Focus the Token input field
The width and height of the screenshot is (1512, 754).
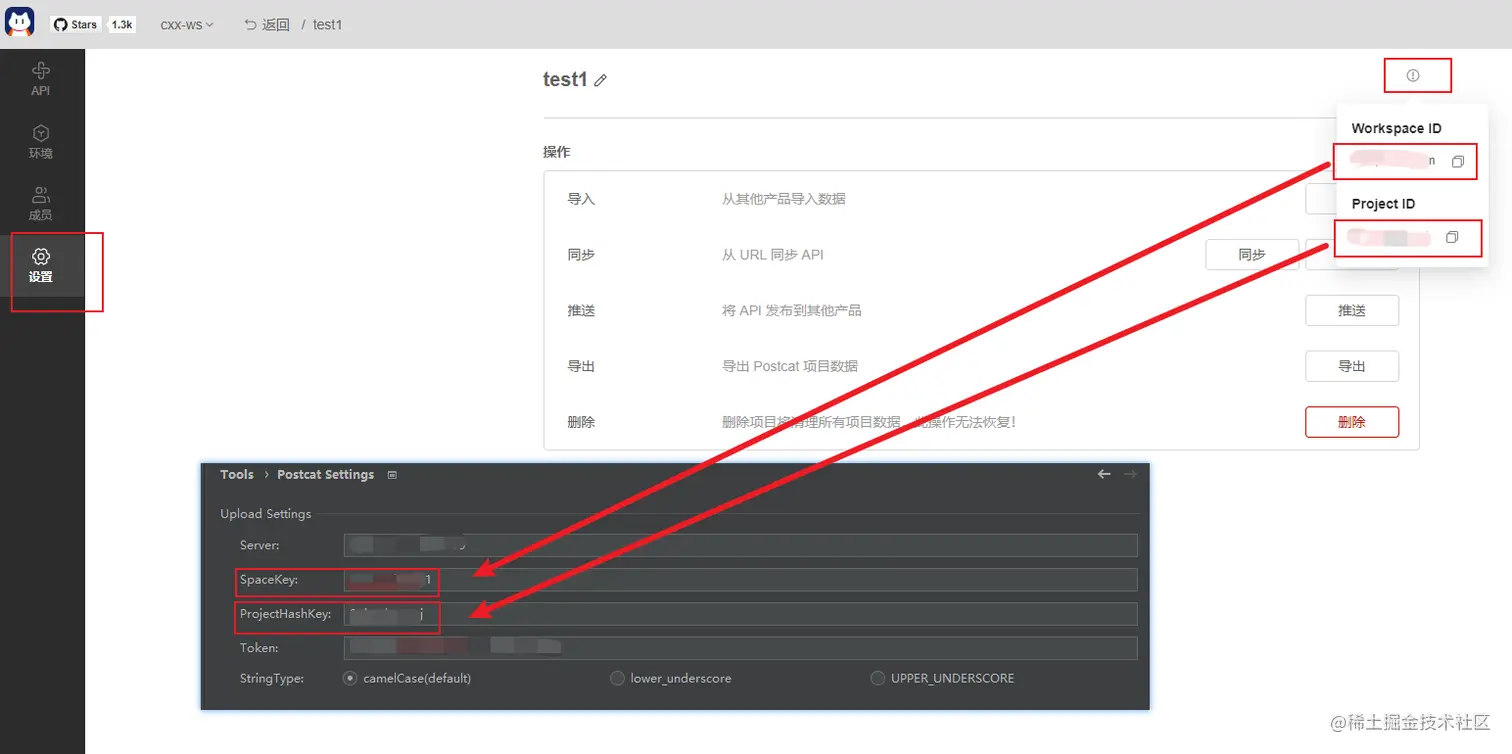coord(740,648)
